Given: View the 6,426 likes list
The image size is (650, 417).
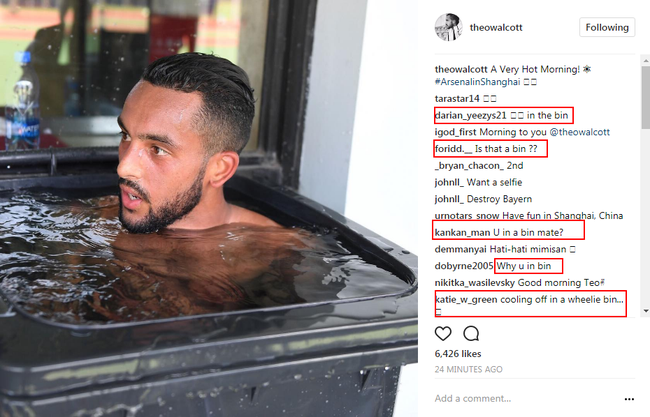Looking at the screenshot, I should tap(458, 354).
